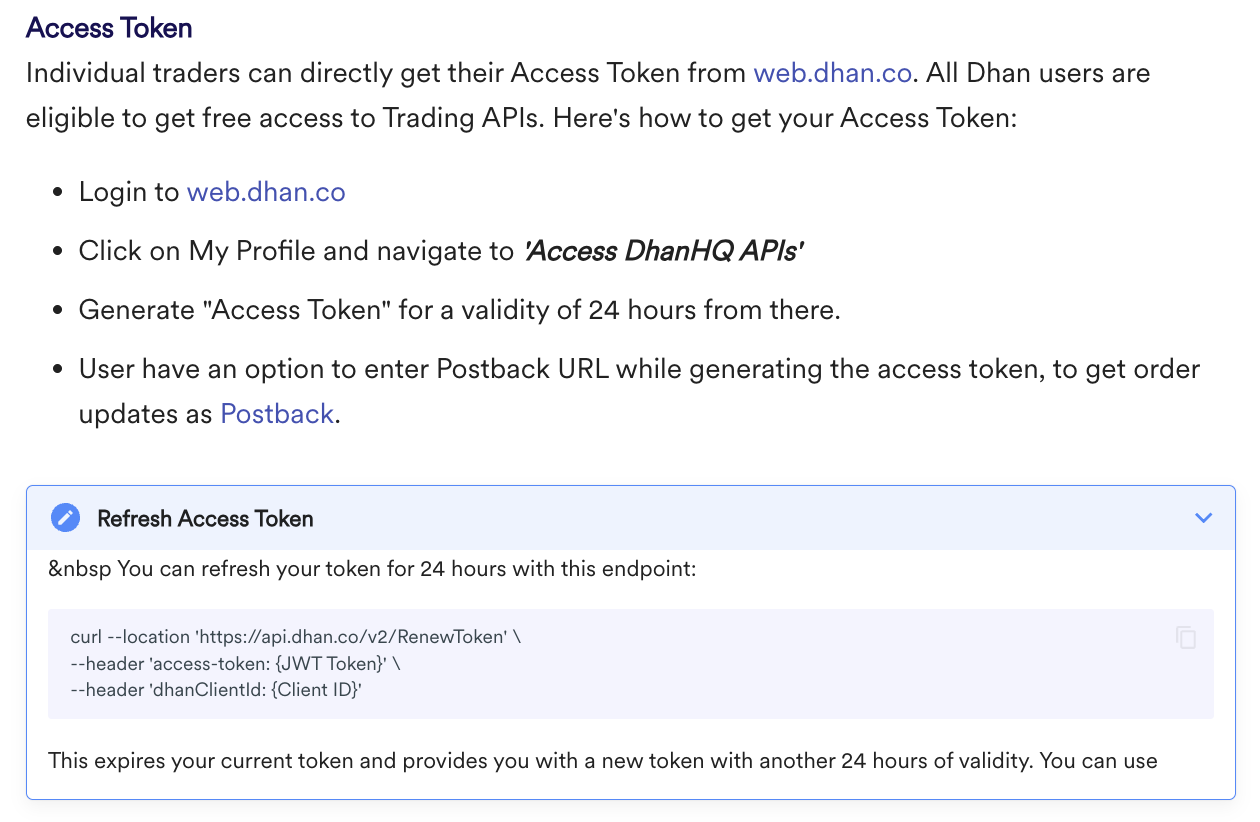Screen dimensions: 1260x822
Task: Open the web.dhan.co link in the Login bullet
Action: tap(266, 192)
